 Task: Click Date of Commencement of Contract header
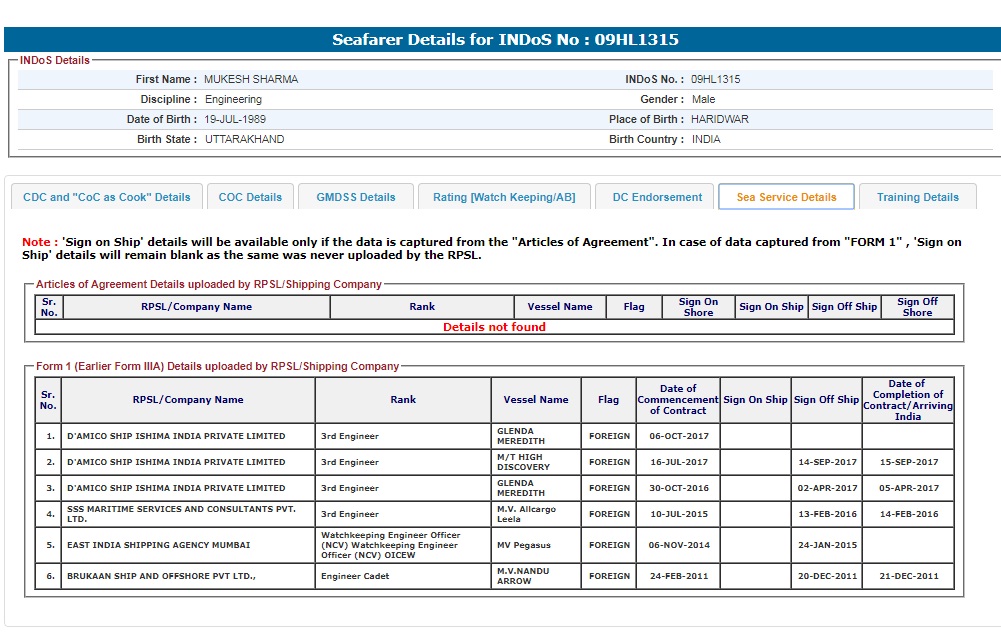tap(678, 400)
